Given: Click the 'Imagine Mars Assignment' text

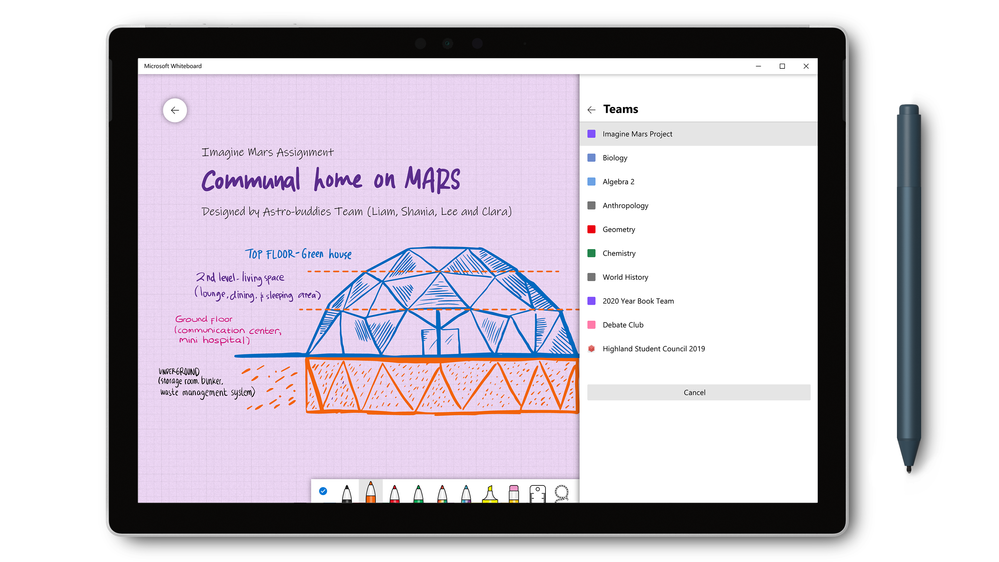Looking at the screenshot, I should point(268,152).
